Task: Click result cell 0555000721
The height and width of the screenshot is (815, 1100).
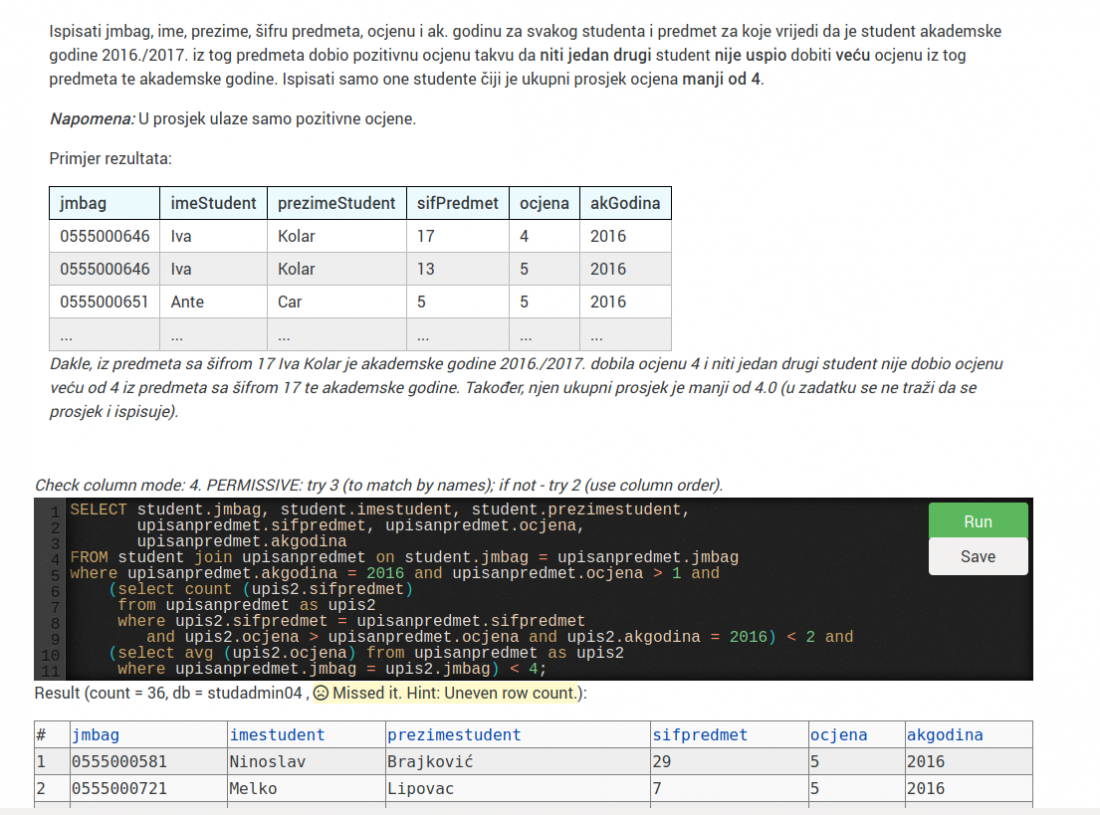Action: (x=148, y=788)
